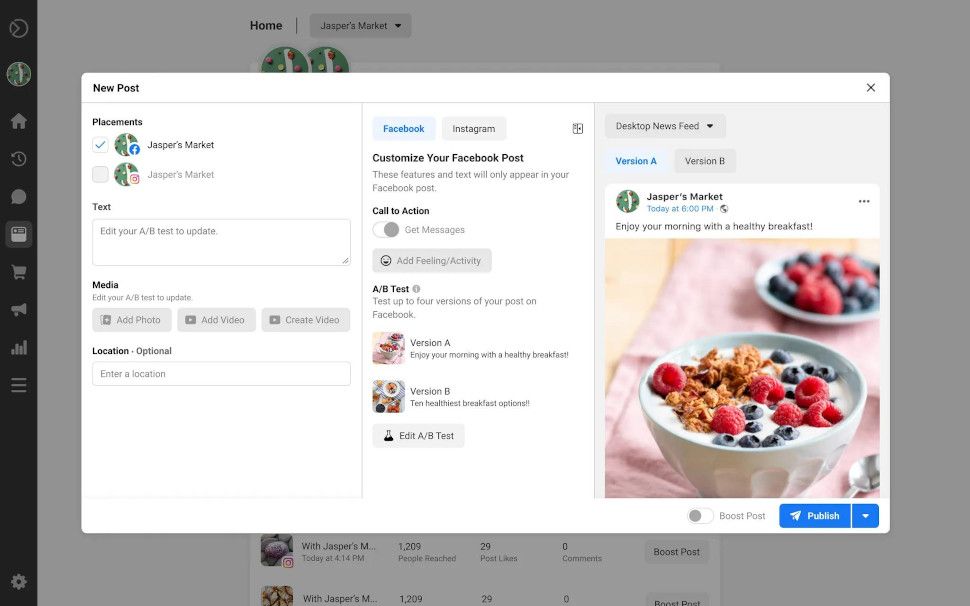
Task: View Insights with the bar chart icon
Action: [18, 346]
